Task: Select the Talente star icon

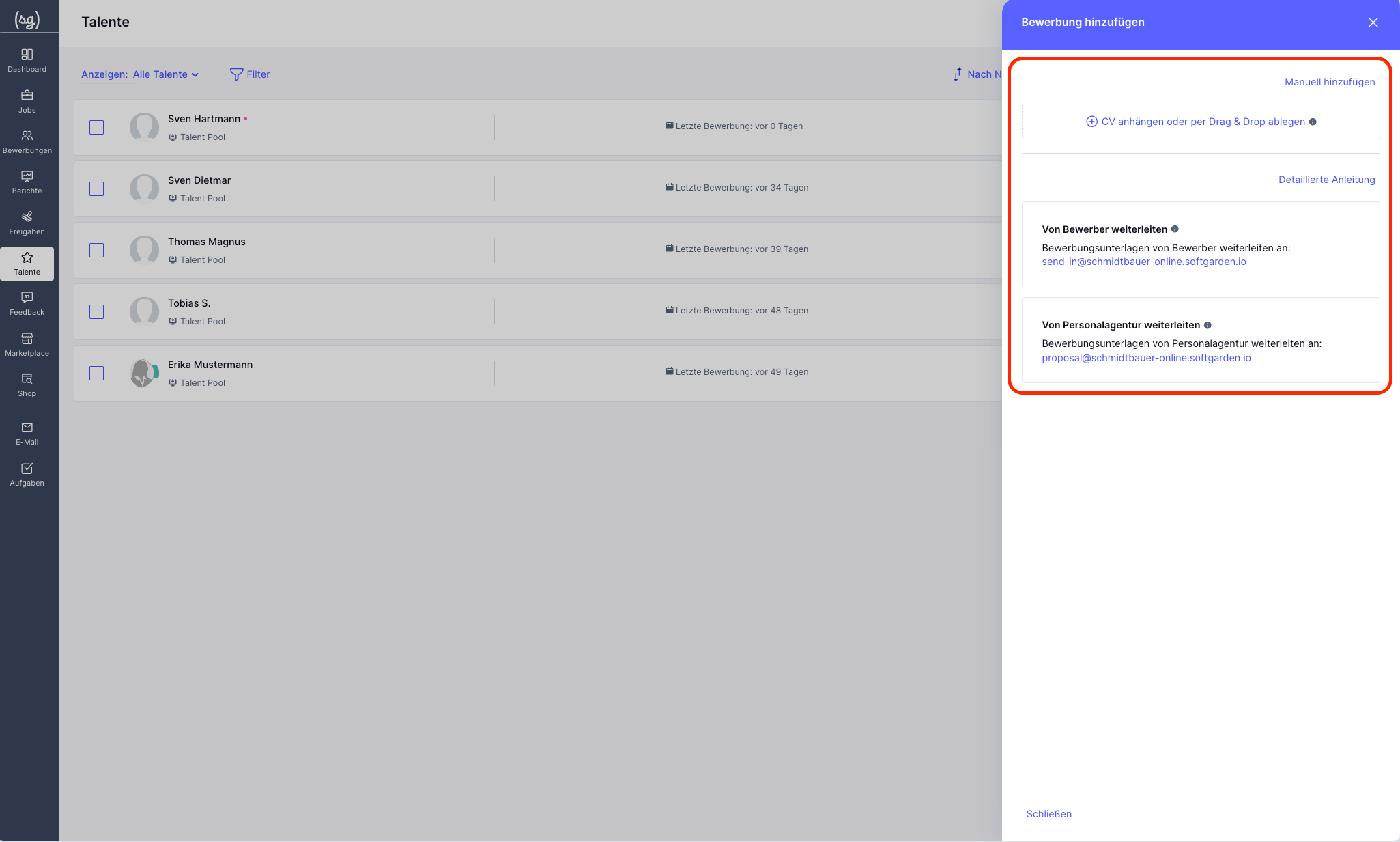Action: click(x=27, y=257)
